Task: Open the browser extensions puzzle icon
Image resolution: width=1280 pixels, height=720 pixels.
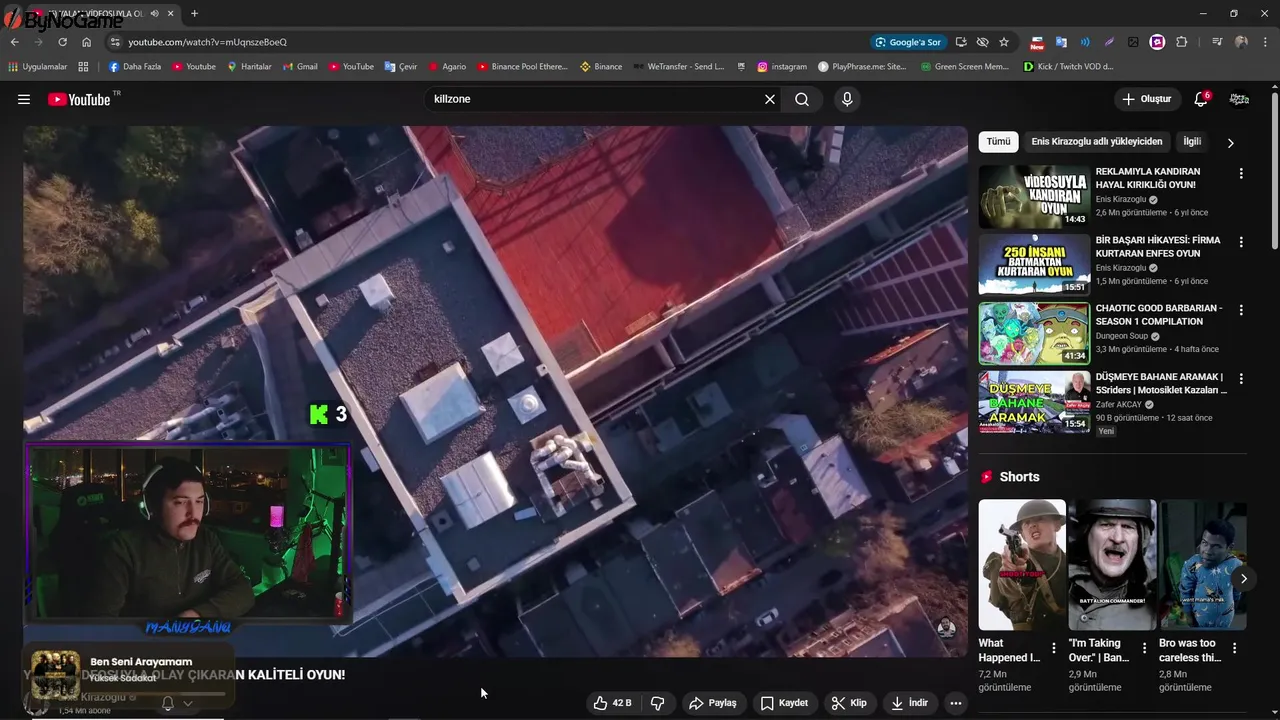Action: (x=1182, y=42)
